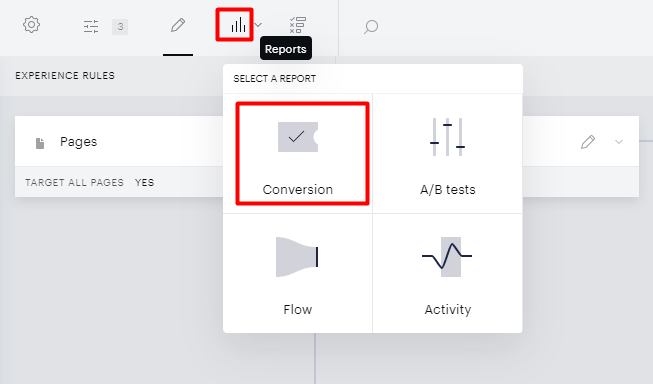Image resolution: width=653 pixels, height=384 pixels.
Task: Open the settings gear icon
Action: 31,25
